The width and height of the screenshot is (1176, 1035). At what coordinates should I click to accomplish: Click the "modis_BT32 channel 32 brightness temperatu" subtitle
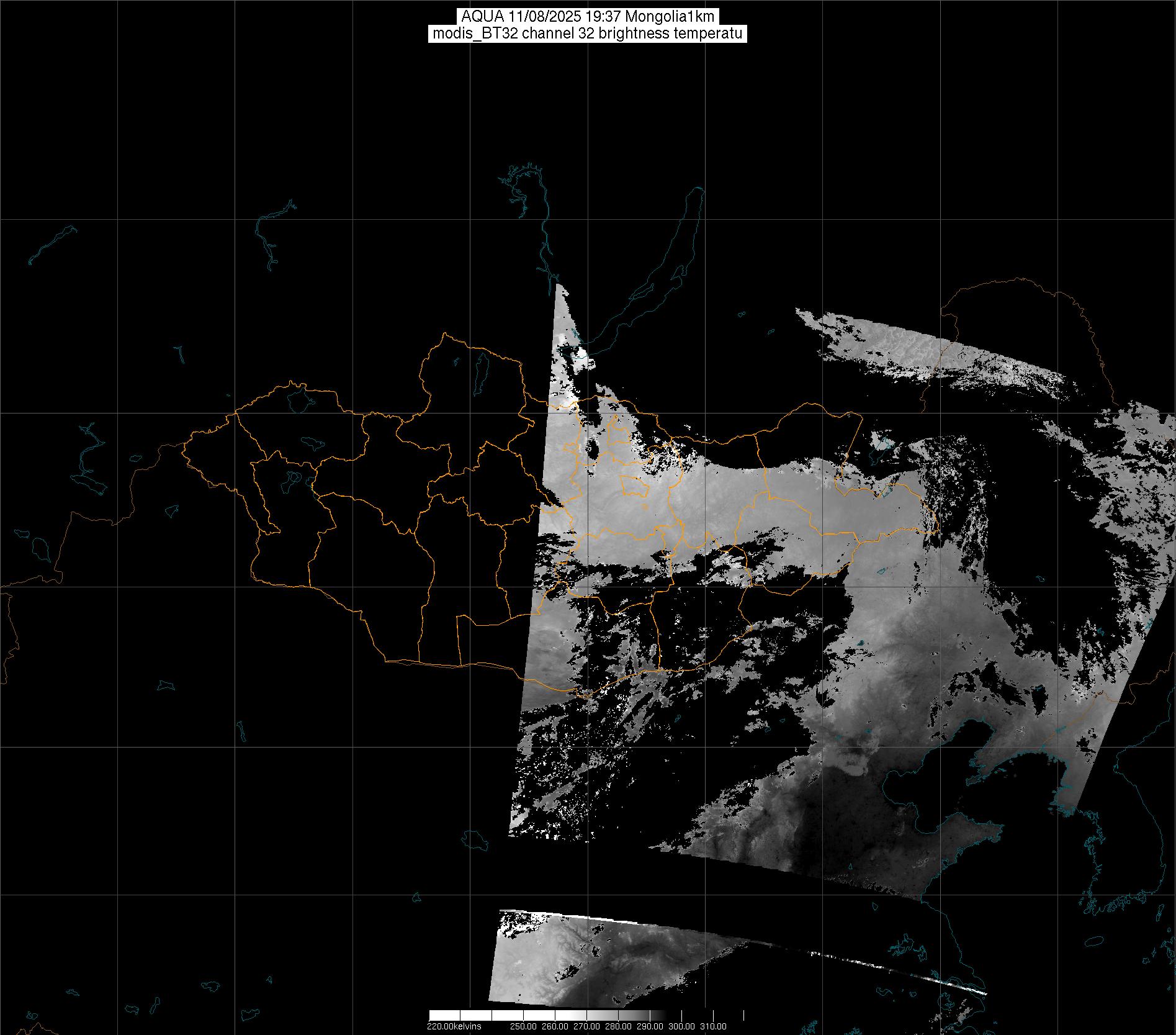coord(588,34)
